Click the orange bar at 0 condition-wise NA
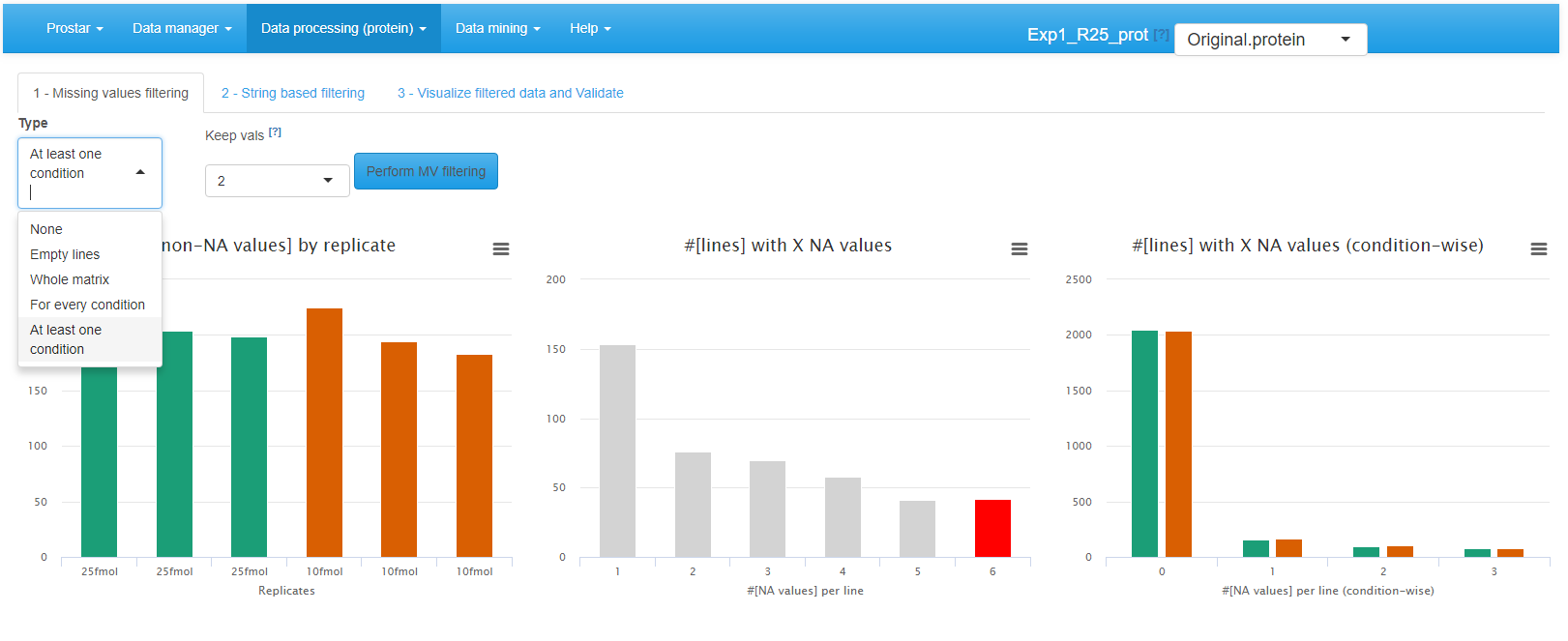 [x=1178, y=444]
